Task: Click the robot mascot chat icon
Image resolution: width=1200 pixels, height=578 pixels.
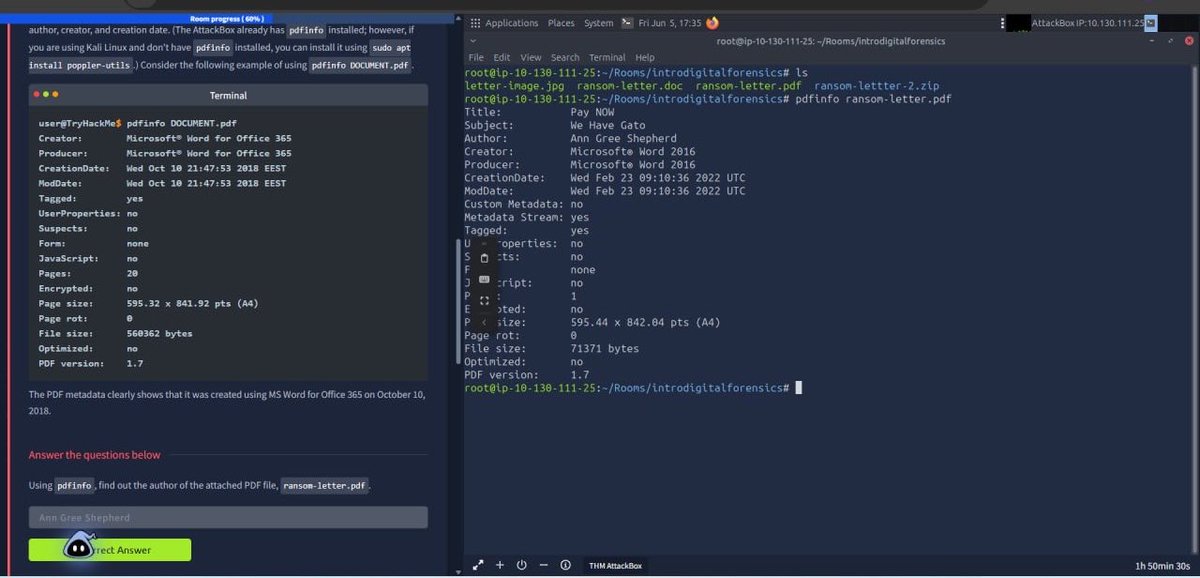Action: click(79, 546)
